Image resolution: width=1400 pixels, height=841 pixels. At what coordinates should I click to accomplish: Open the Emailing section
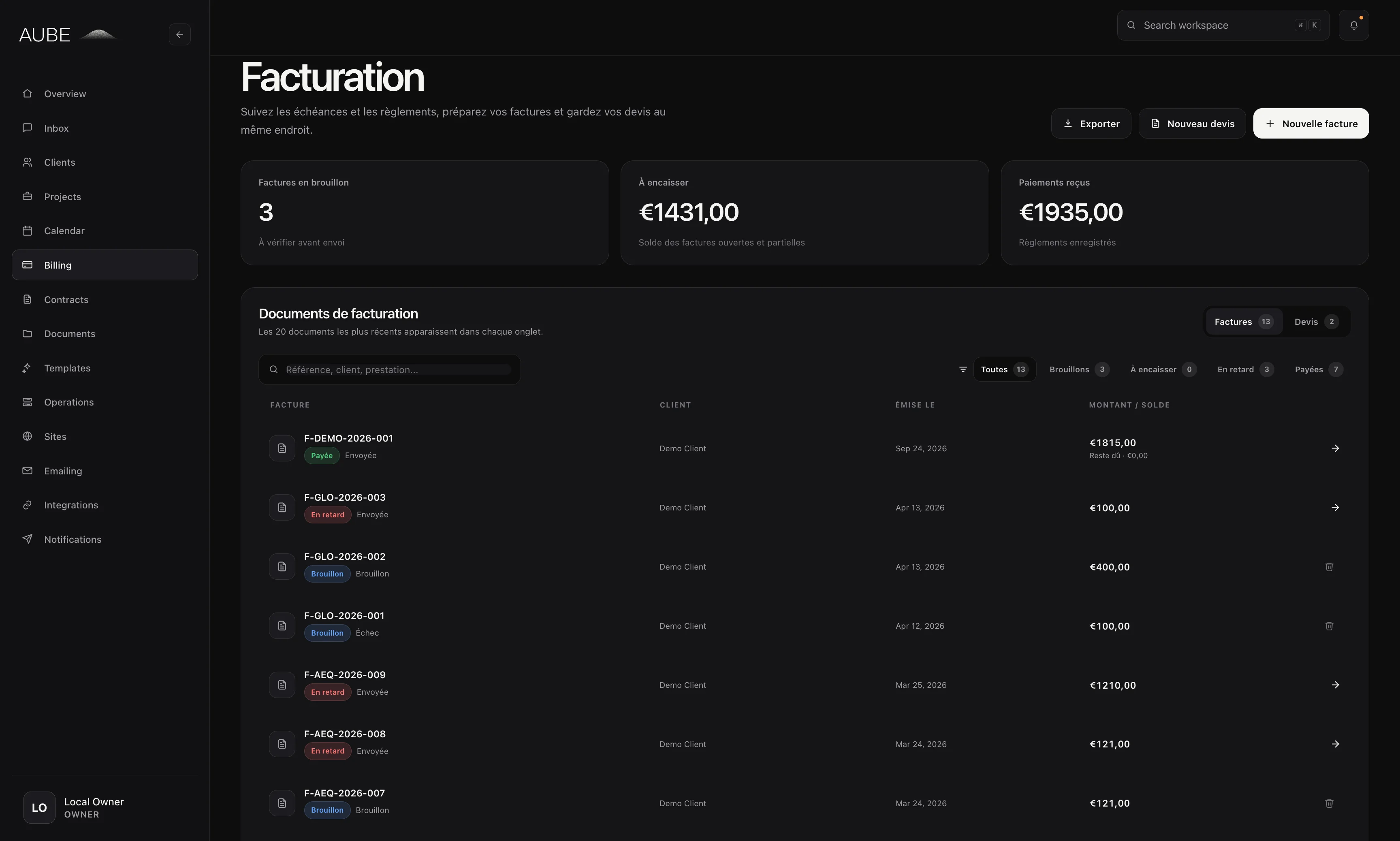tap(105, 471)
